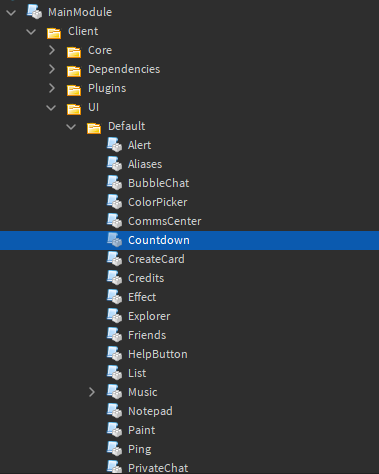The height and width of the screenshot is (474, 379).
Task: Select the Ping item text
Action: tap(140, 450)
